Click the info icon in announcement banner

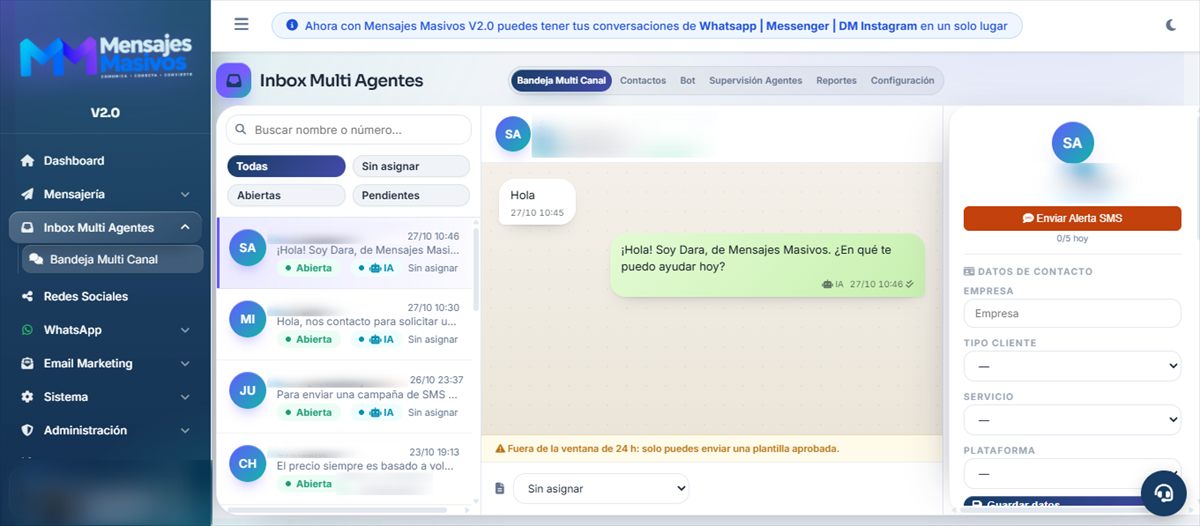coord(292,26)
